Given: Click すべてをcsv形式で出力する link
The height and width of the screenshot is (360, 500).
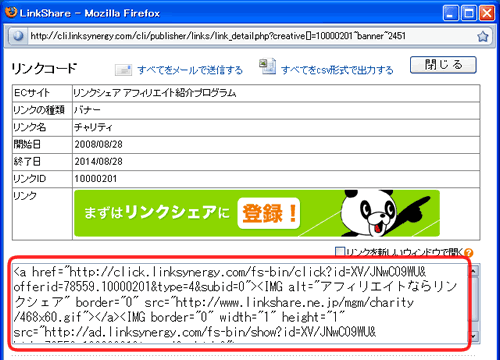Looking at the screenshot, I should click(337, 70).
